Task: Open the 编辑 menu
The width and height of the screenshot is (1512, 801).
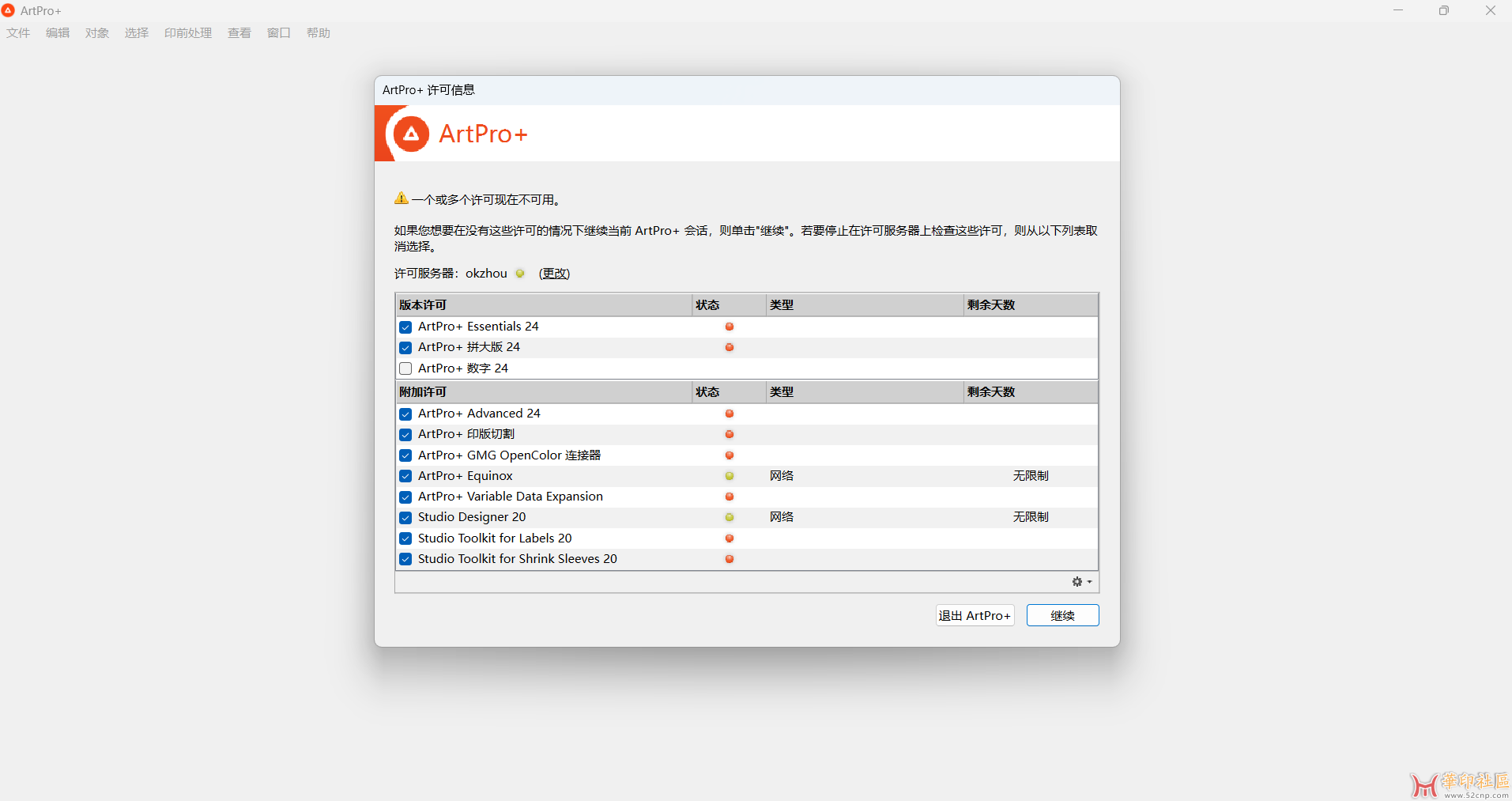Action: click(58, 33)
